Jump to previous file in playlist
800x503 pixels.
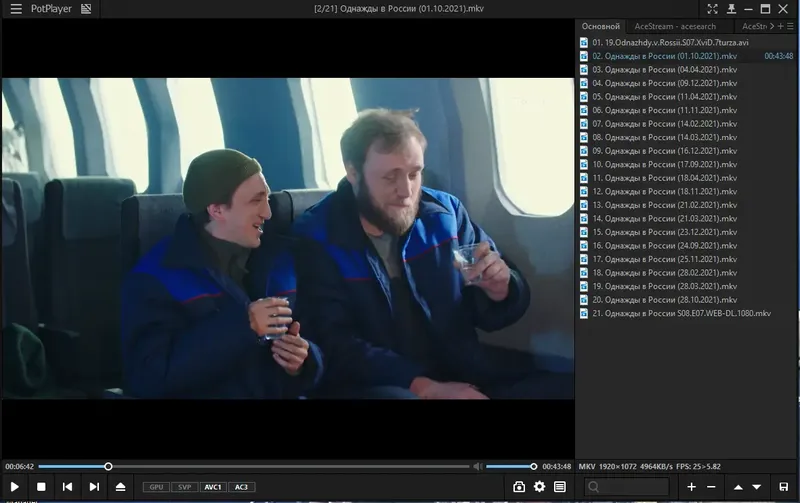(67, 487)
